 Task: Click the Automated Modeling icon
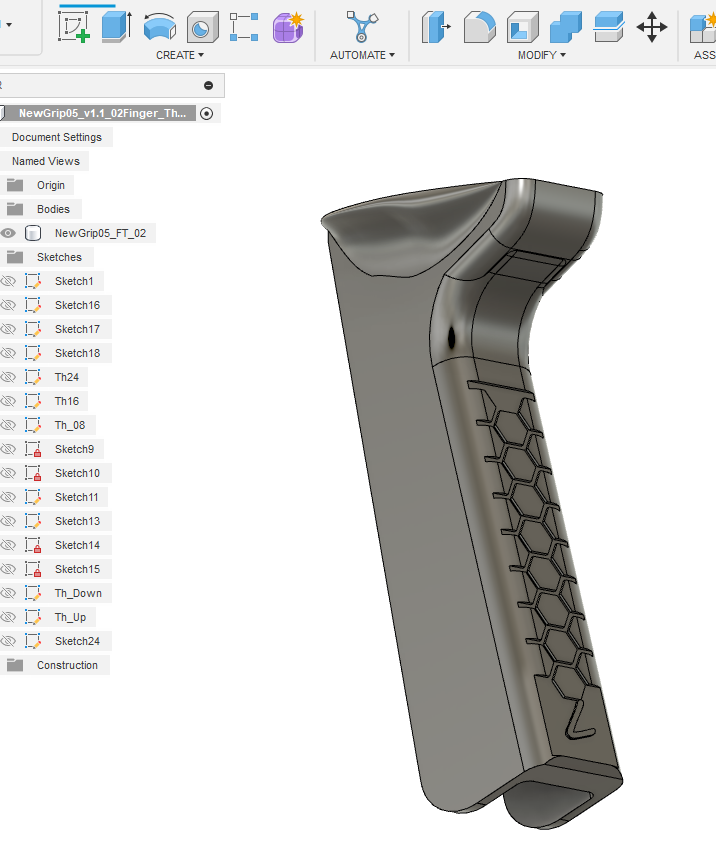pyautogui.click(x=362, y=27)
